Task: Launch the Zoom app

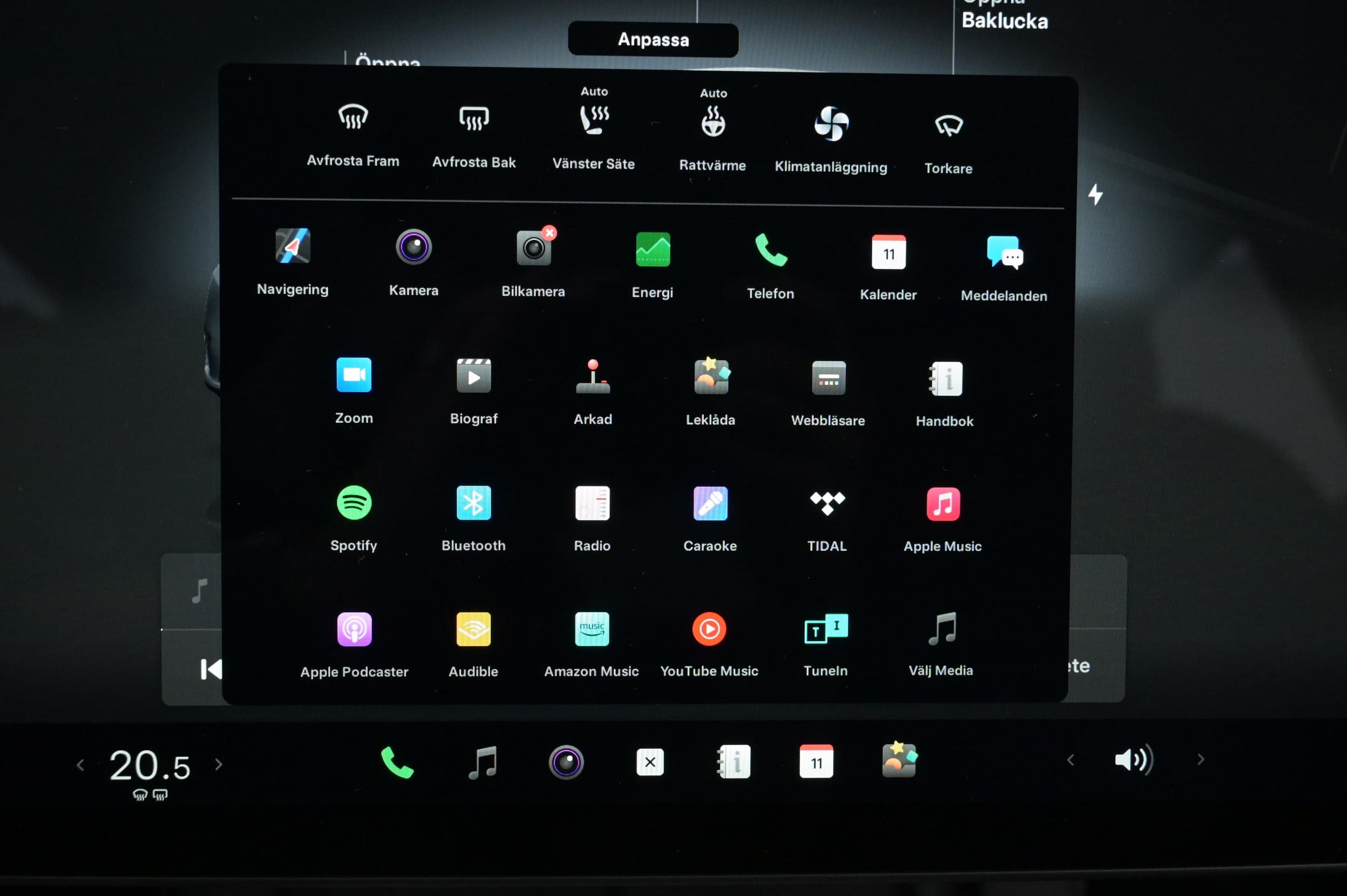Action: (354, 375)
